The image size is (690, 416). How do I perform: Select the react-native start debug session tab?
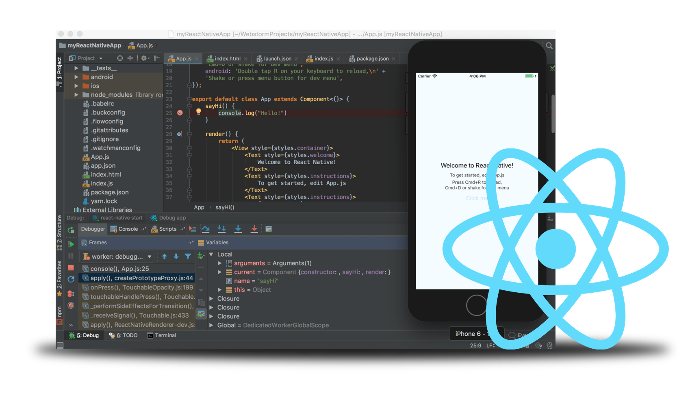[x=117, y=218]
